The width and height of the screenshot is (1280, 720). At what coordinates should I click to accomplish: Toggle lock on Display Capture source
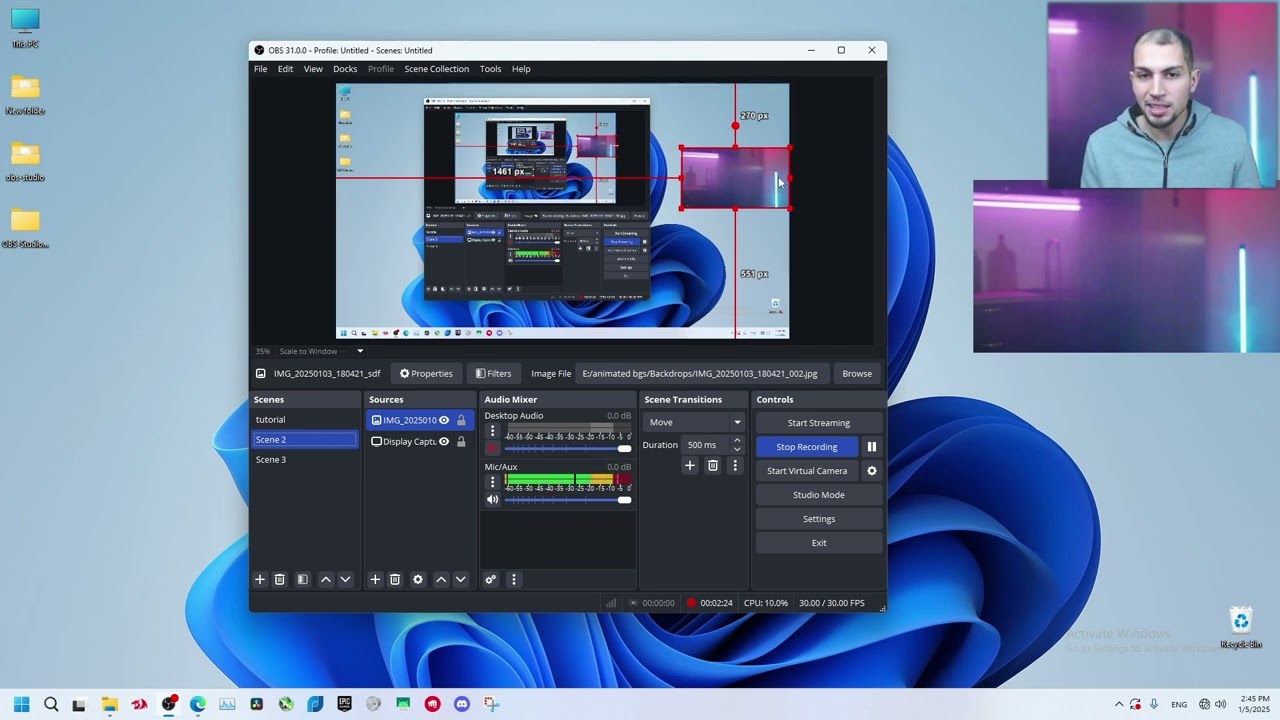461,442
